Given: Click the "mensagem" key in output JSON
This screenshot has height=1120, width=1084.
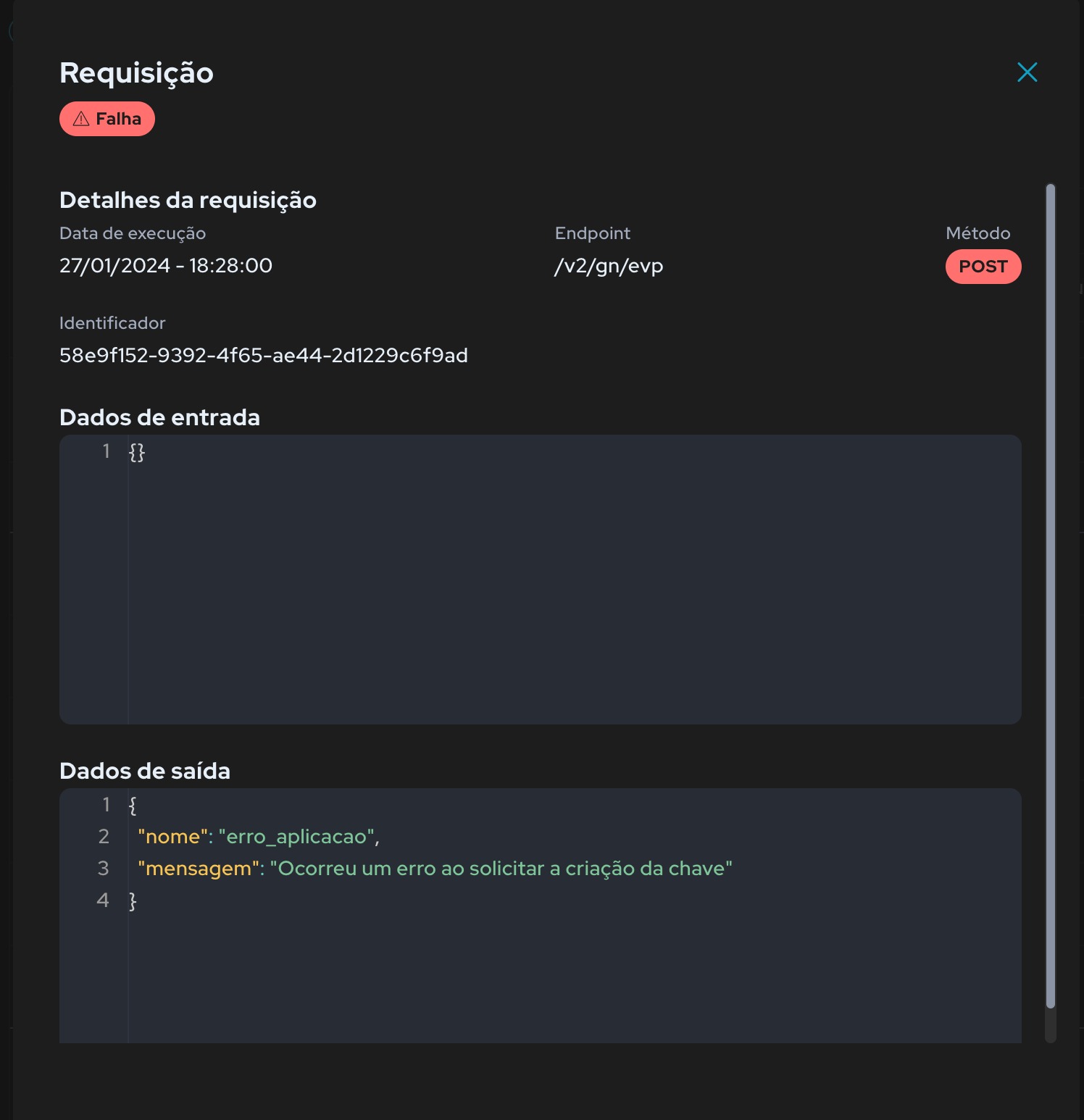Looking at the screenshot, I should coord(199,869).
